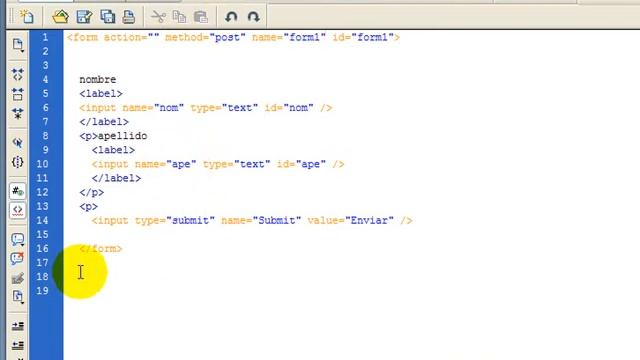
Task: Click the '<p>' tag on line 13
Action: (89, 207)
